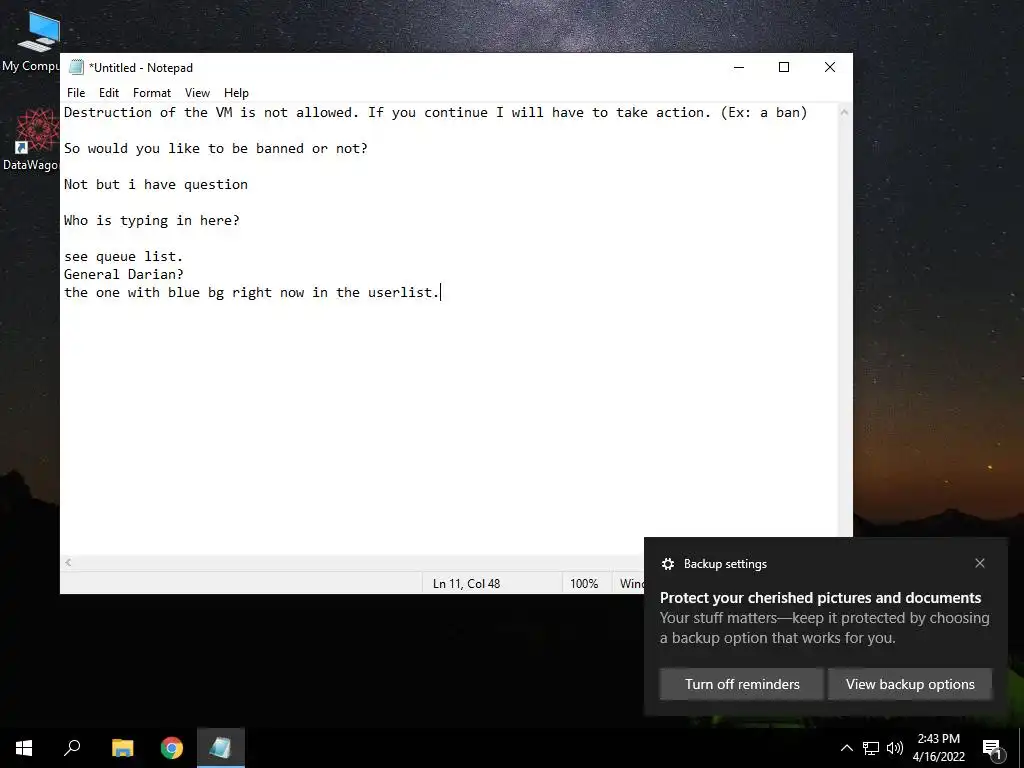The height and width of the screenshot is (768, 1024).
Task: Click the 'Destruction of the VM' line
Action: 436,112
